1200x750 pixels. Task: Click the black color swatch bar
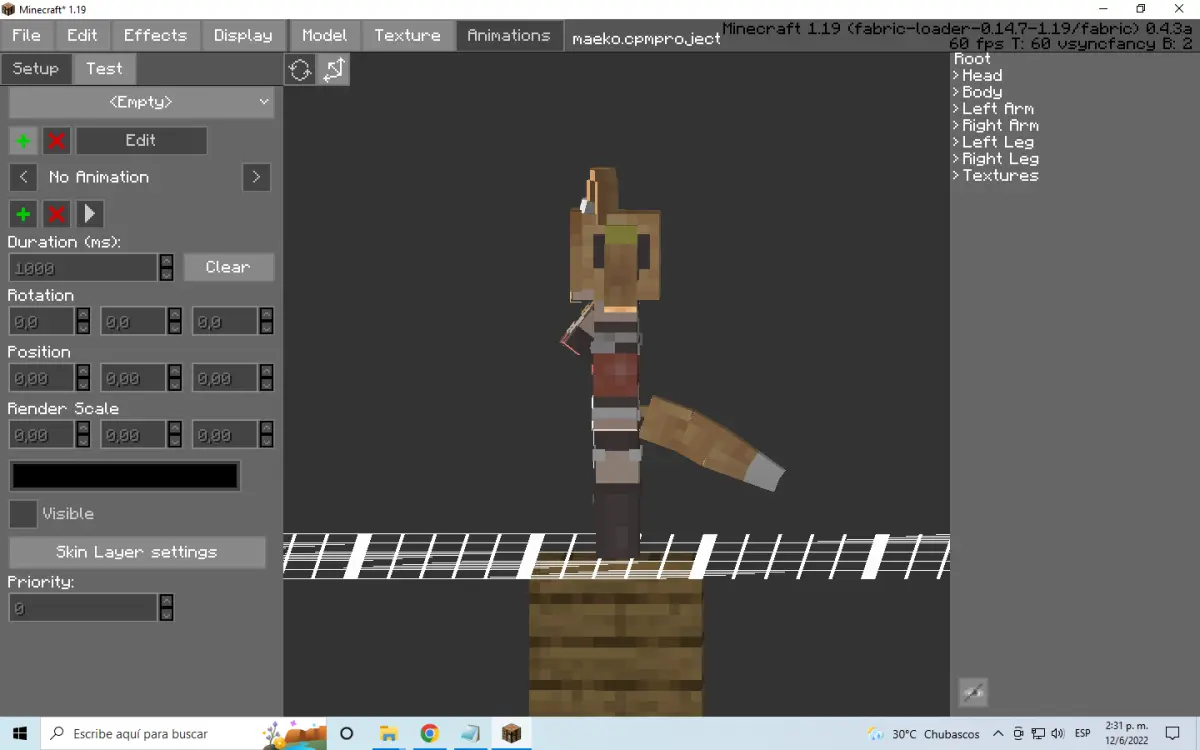(x=125, y=476)
